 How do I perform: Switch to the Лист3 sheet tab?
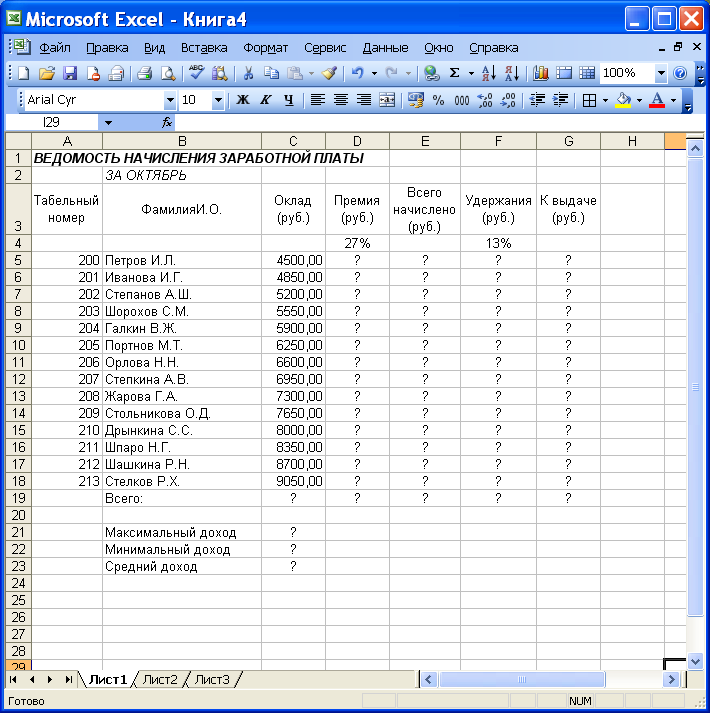pos(212,679)
